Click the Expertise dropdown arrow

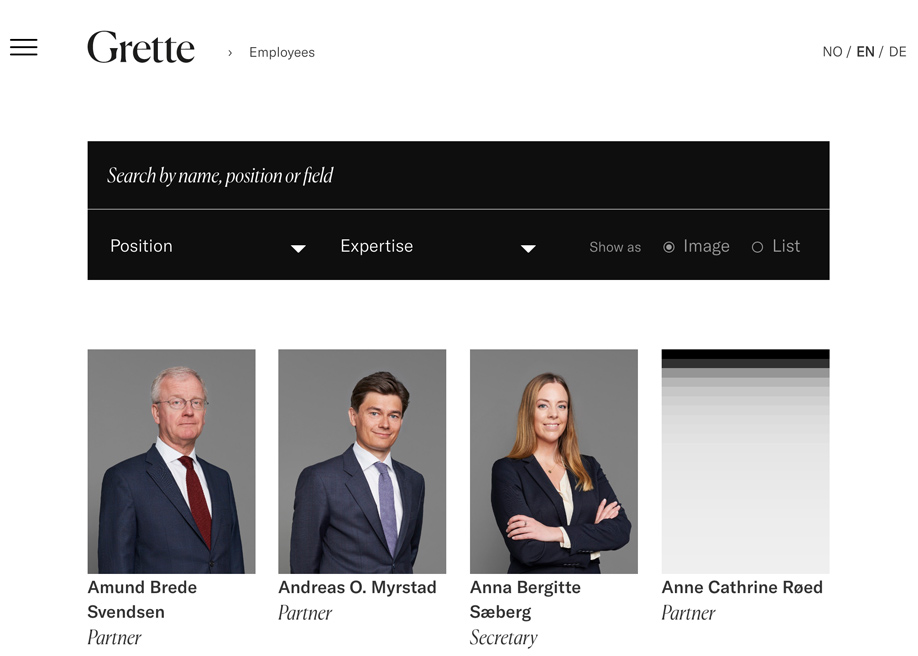pyautogui.click(x=528, y=248)
